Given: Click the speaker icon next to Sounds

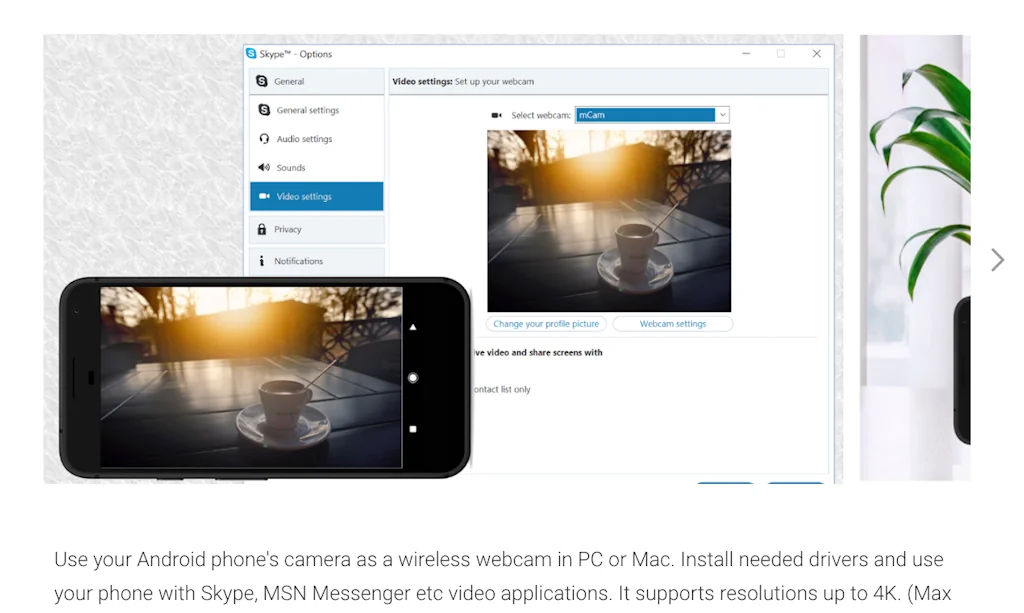Looking at the screenshot, I should coord(264,168).
